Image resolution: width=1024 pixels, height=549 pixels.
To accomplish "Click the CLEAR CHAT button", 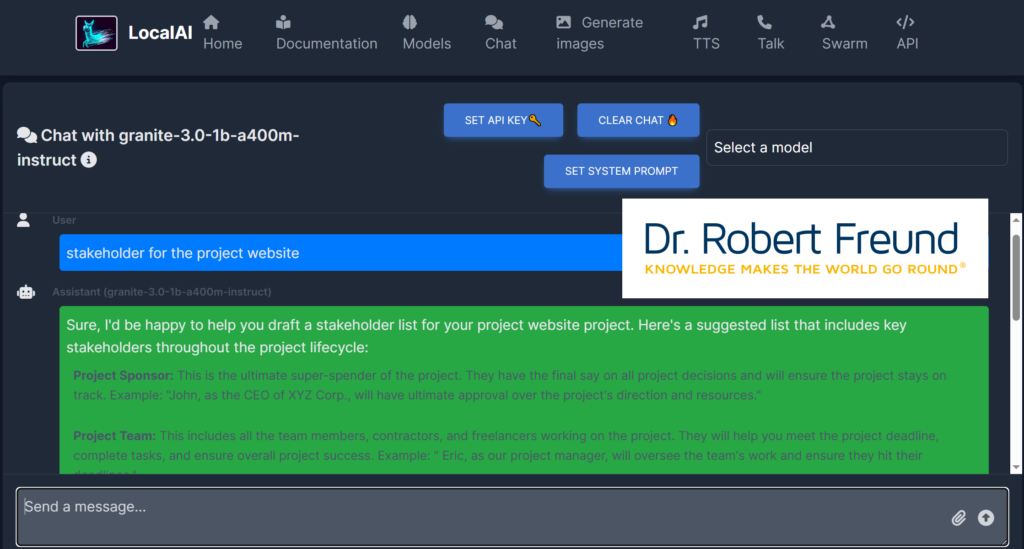I will (638, 120).
